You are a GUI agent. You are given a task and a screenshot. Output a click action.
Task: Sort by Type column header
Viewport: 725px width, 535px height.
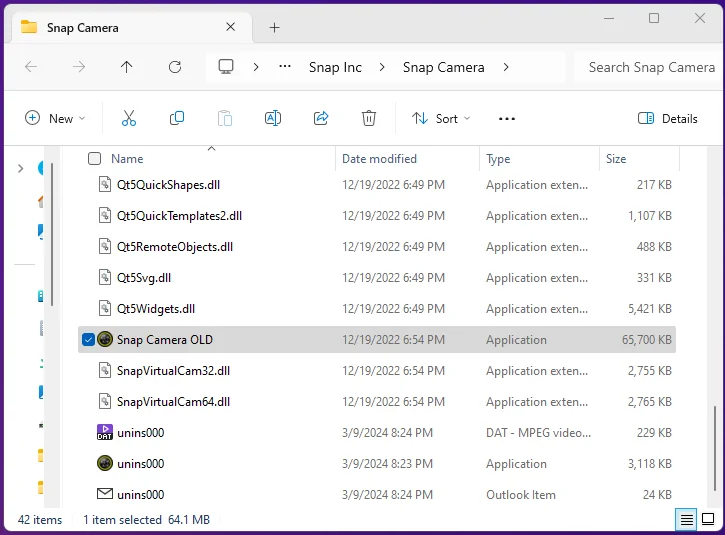pyautogui.click(x=498, y=159)
